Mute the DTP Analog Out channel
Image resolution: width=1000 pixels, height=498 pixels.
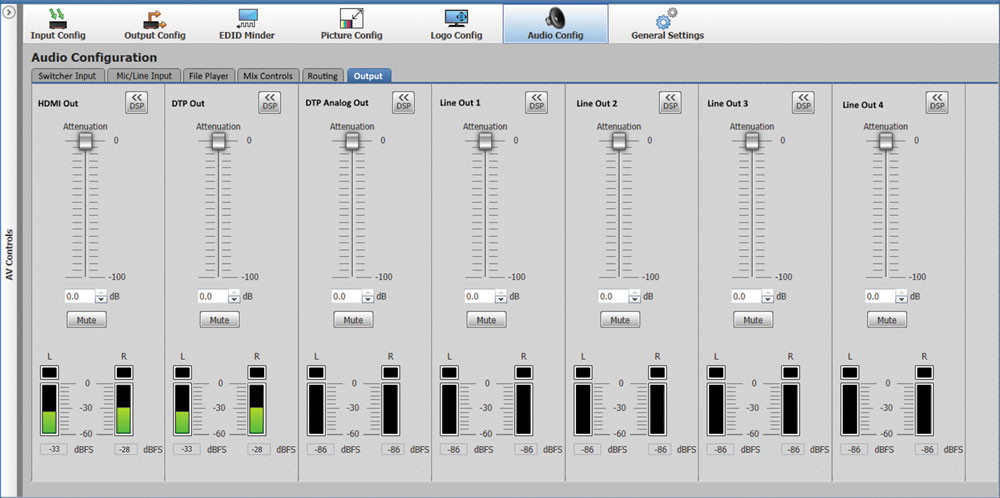pyautogui.click(x=352, y=320)
